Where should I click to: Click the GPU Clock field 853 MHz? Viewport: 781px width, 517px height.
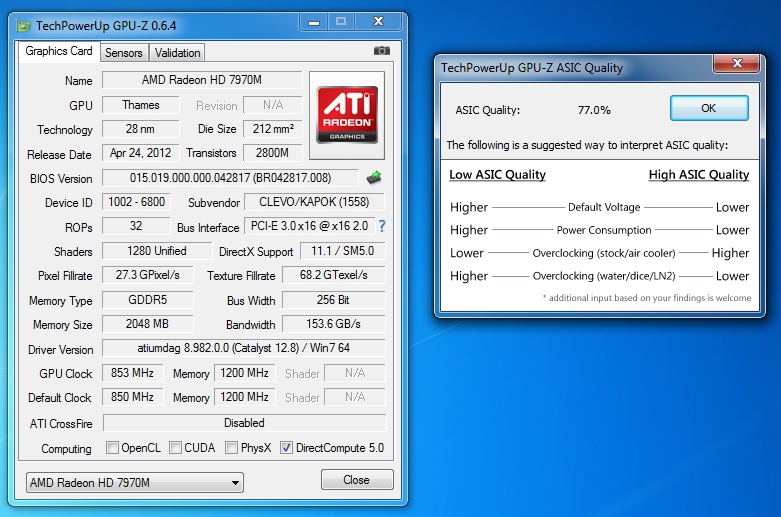(x=132, y=373)
